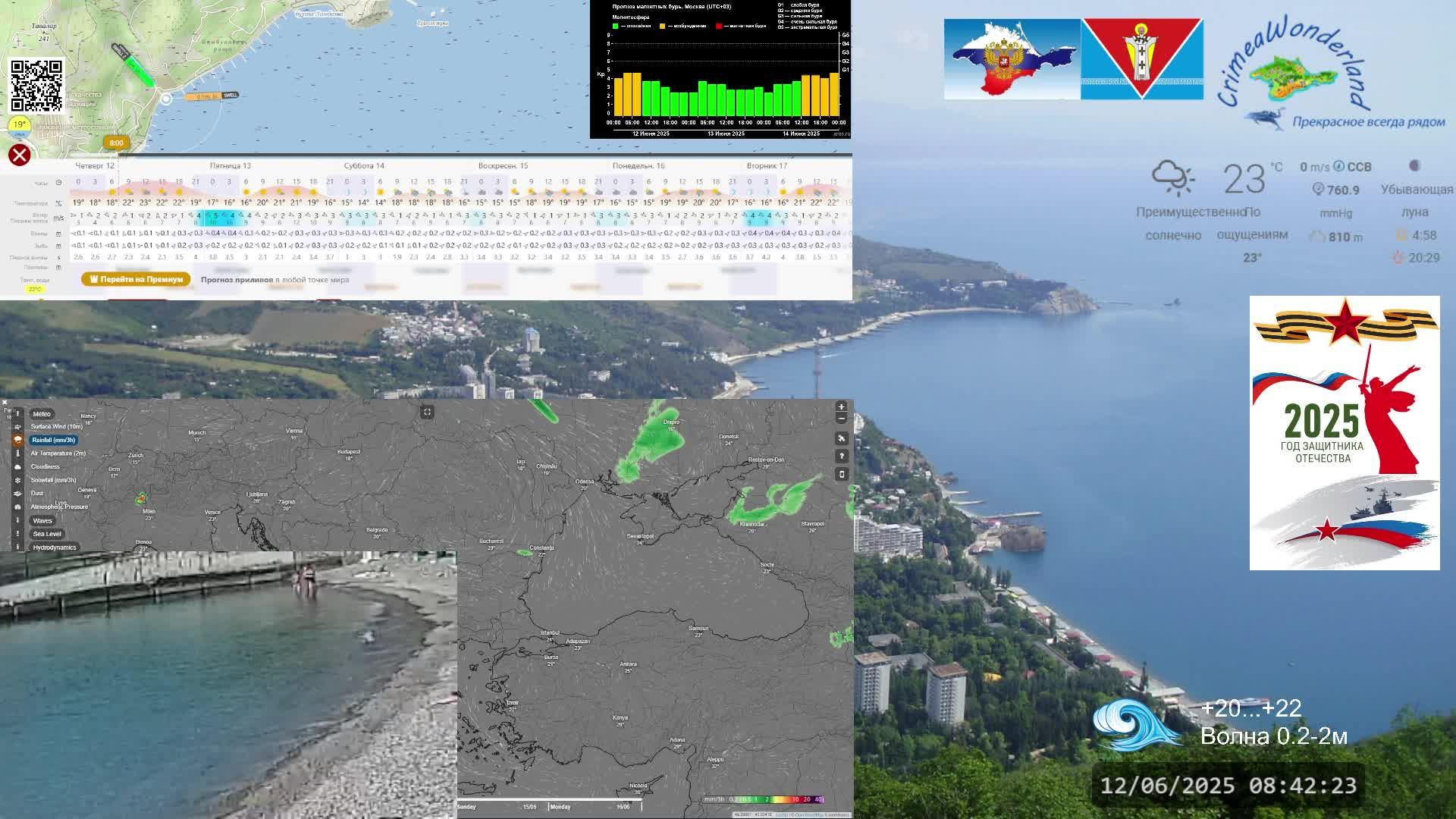
Task: Zoom in on the weather map
Action: 841,407
